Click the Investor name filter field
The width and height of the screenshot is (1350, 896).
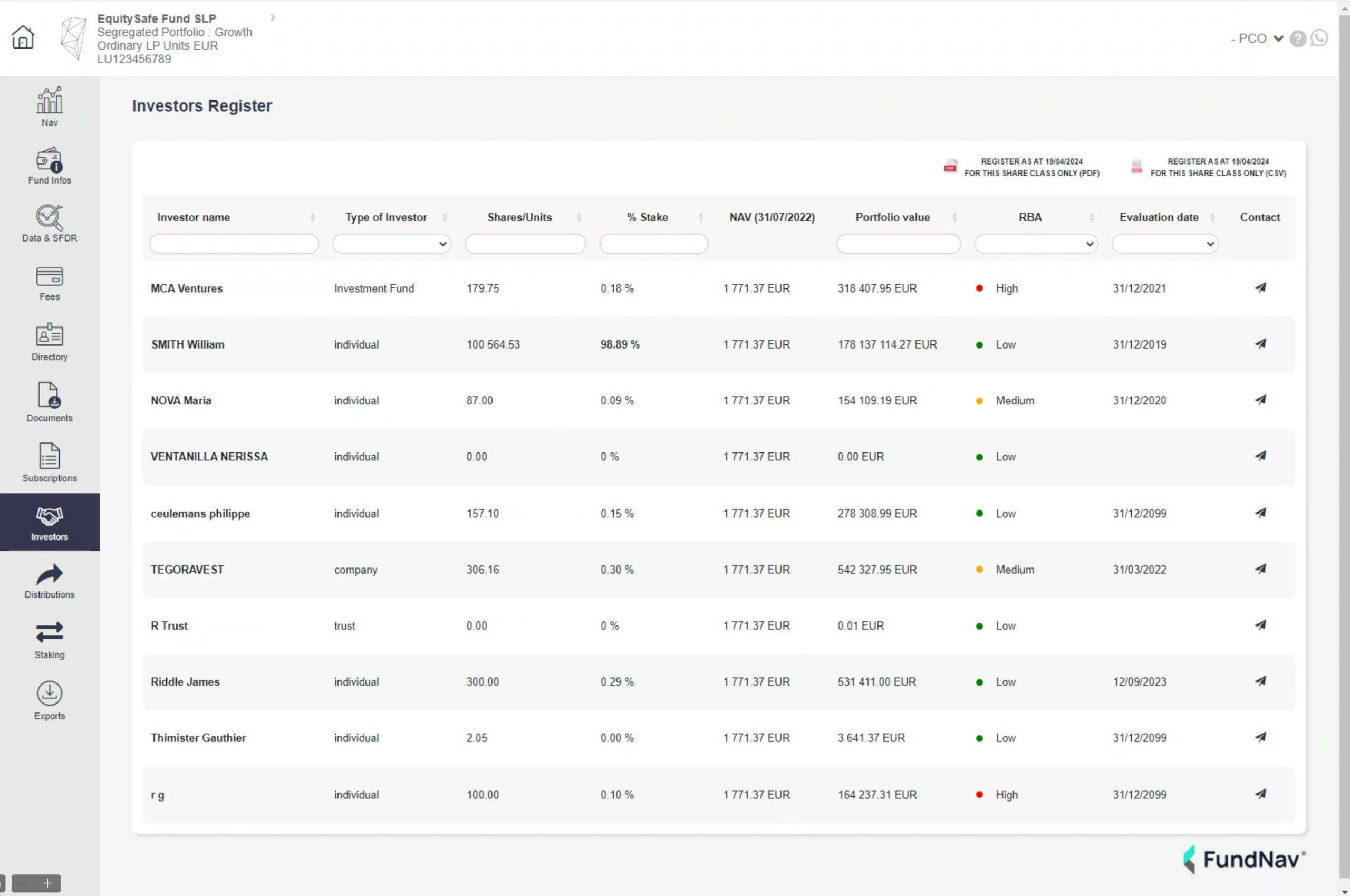(234, 244)
